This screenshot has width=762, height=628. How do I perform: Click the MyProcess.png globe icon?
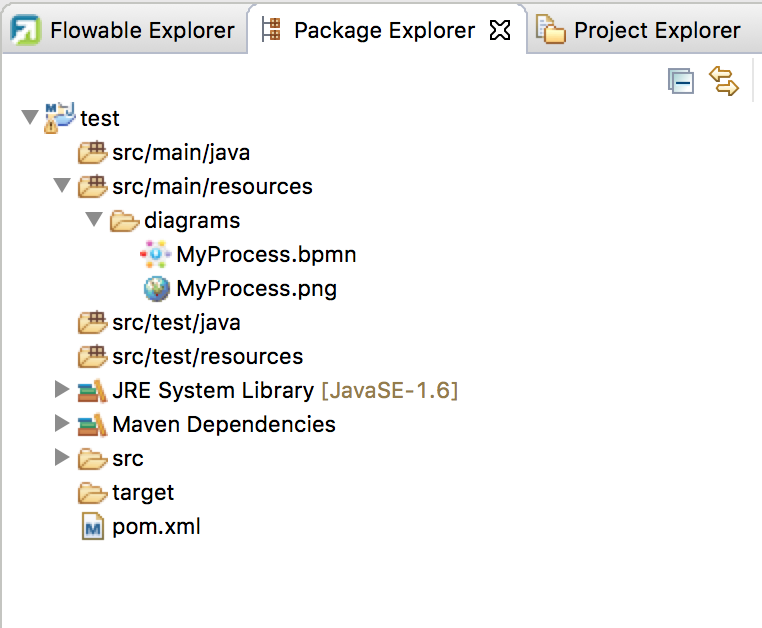pyautogui.click(x=156, y=289)
